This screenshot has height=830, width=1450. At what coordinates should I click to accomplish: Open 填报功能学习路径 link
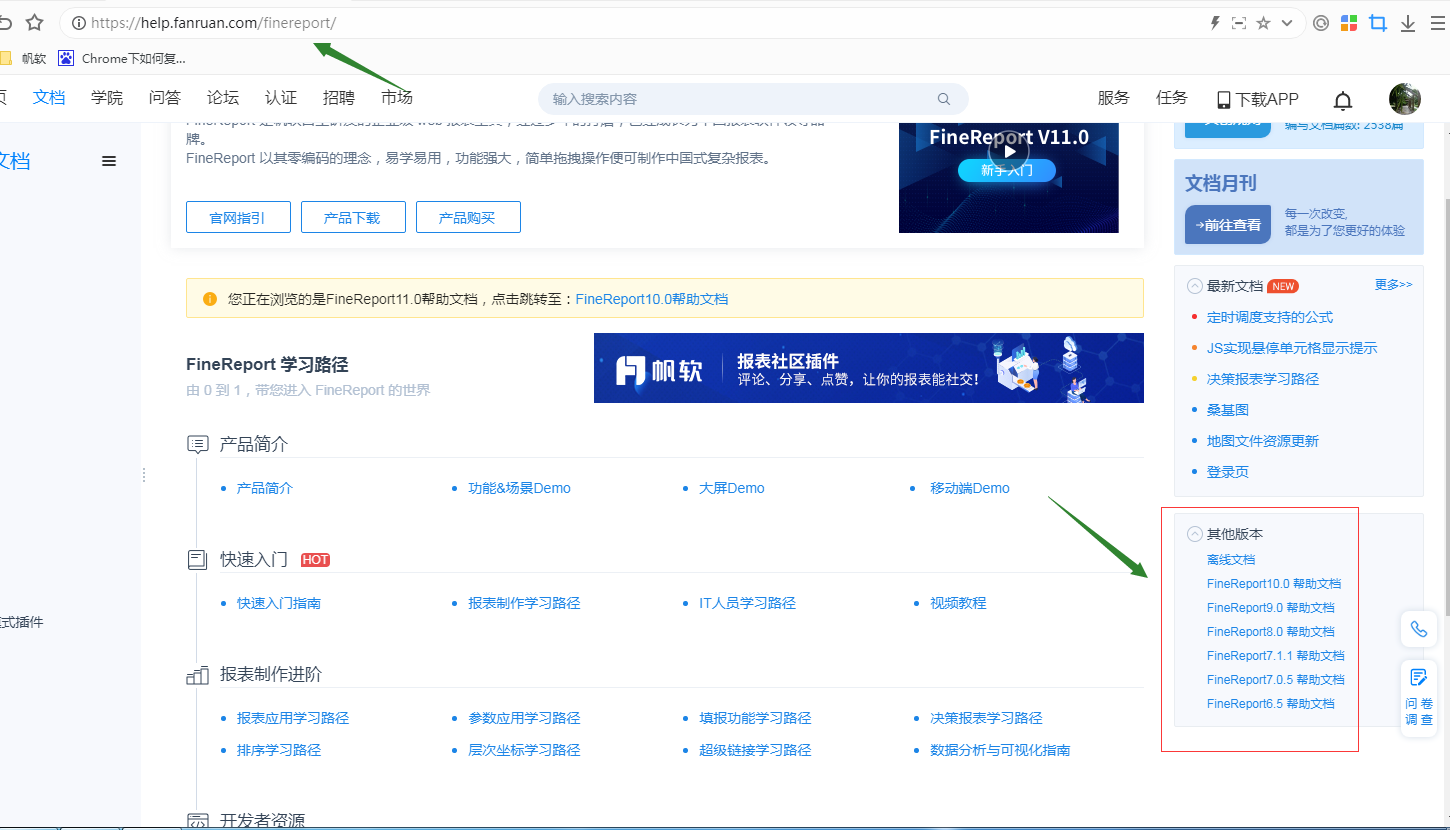pyautogui.click(x=755, y=718)
